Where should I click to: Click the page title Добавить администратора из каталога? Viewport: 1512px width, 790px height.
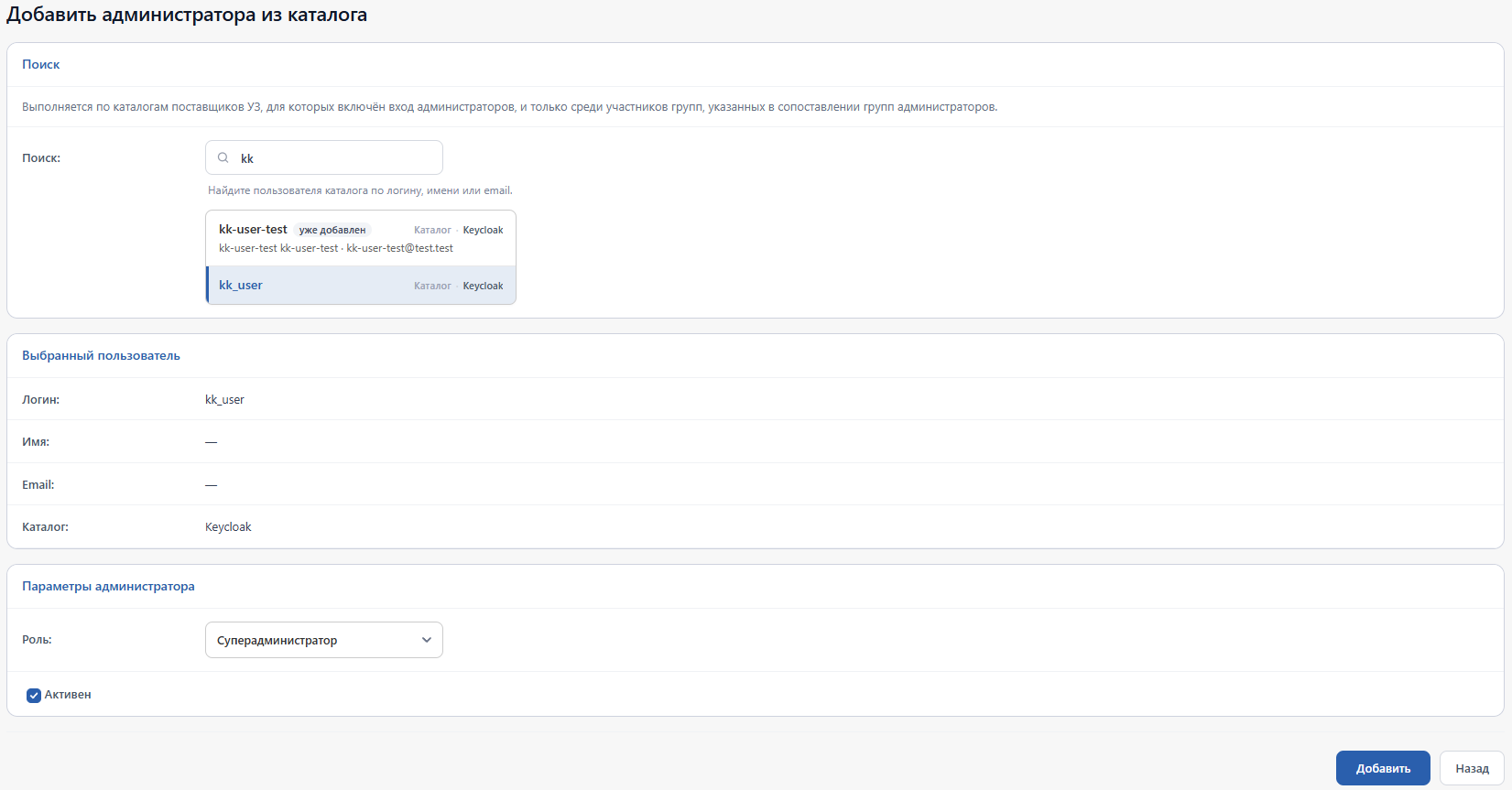187,15
